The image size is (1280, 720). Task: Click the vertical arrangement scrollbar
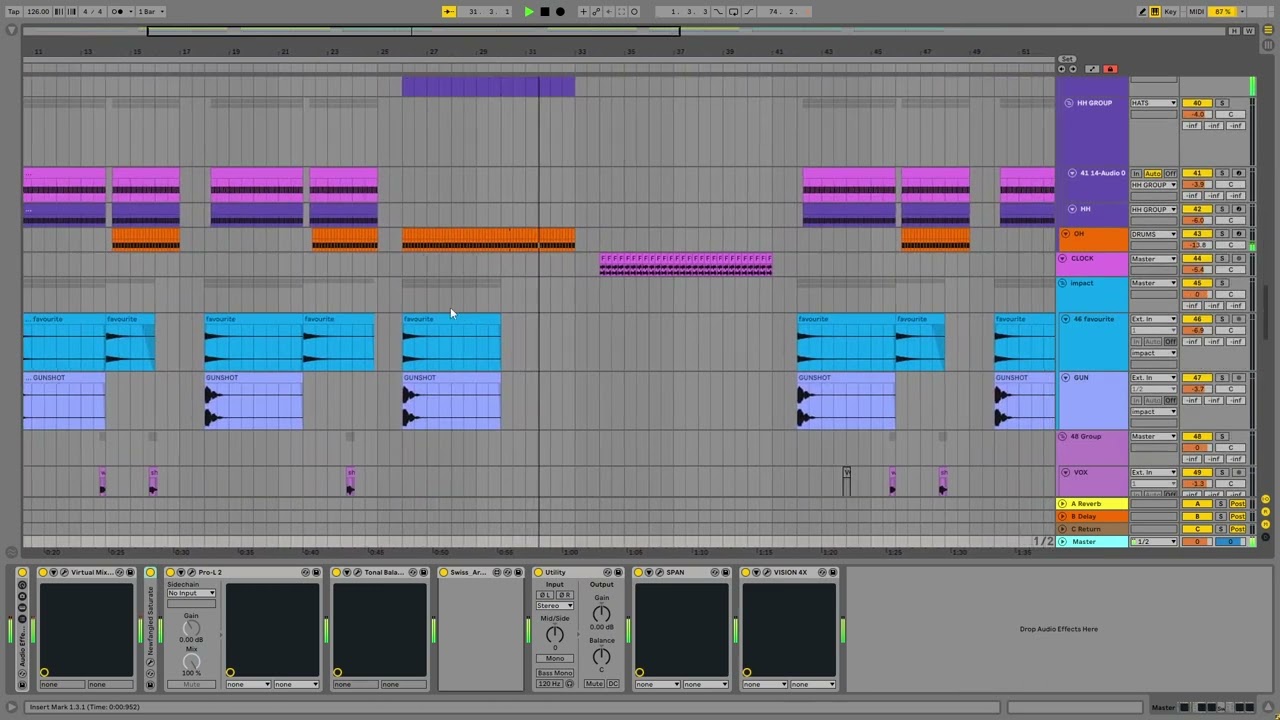pyautogui.click(x=1266, y=310)
